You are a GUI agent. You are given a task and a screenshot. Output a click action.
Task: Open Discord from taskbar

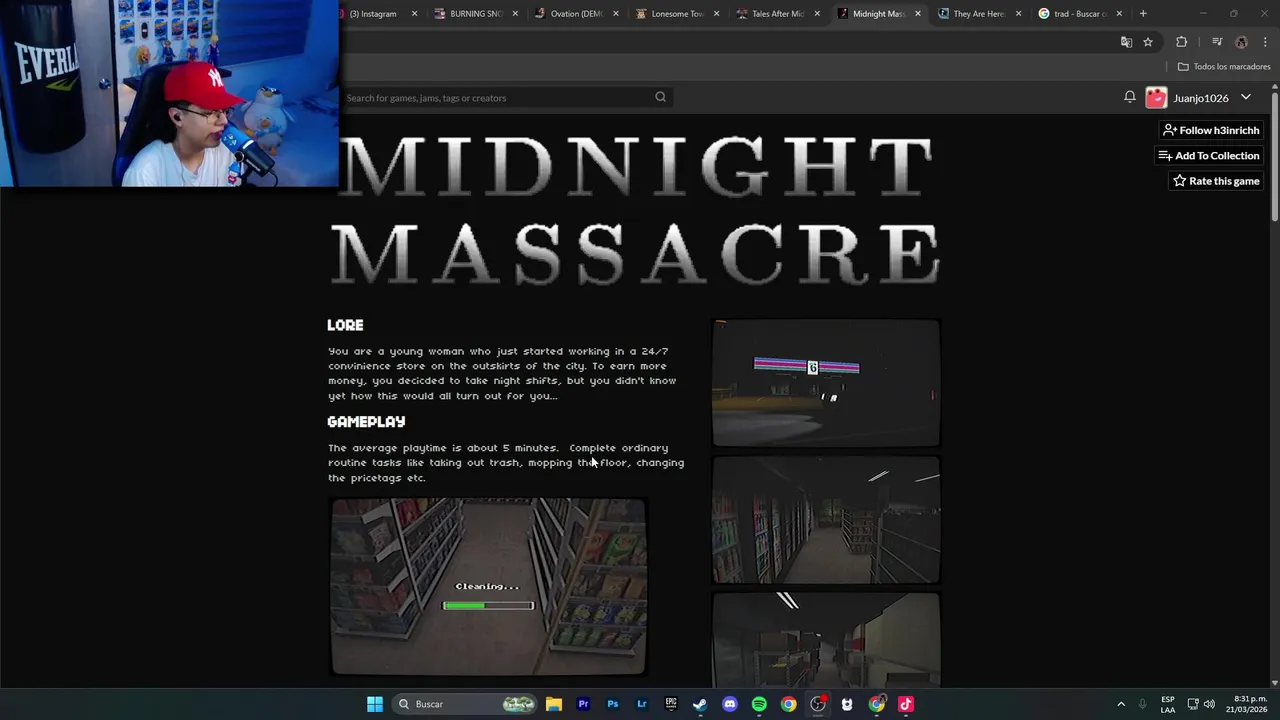(730, 704)
